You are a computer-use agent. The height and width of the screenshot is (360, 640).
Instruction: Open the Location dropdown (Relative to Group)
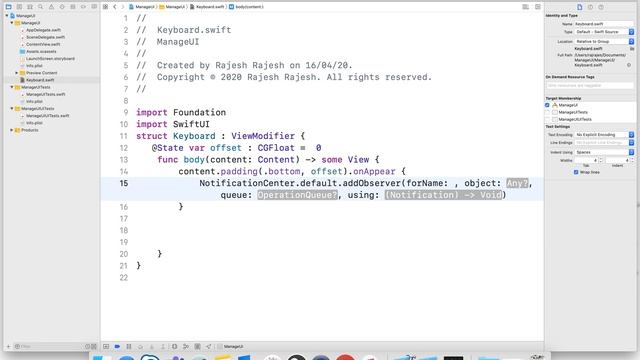pyautogui.click(x=604, y=42)
